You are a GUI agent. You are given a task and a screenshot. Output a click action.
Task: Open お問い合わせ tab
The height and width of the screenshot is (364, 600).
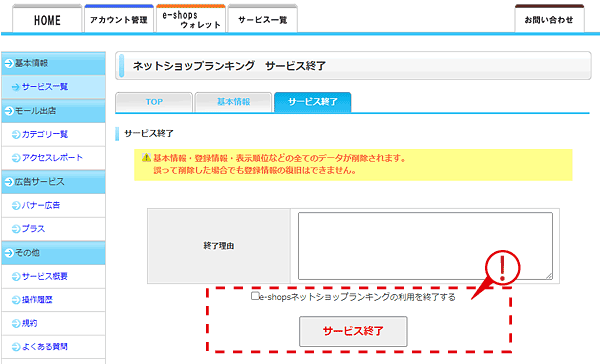coord(549,19)
